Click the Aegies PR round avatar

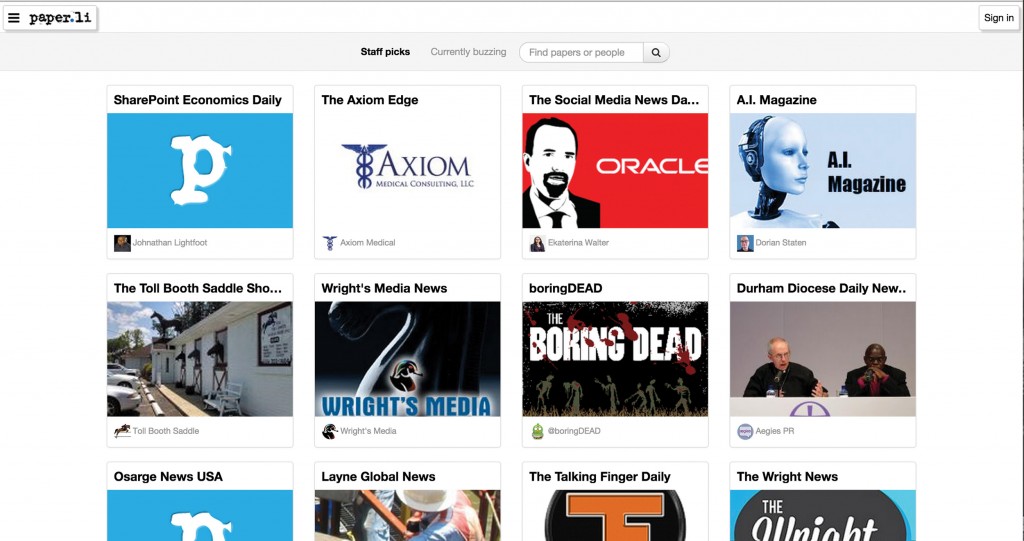click(745, 431)
